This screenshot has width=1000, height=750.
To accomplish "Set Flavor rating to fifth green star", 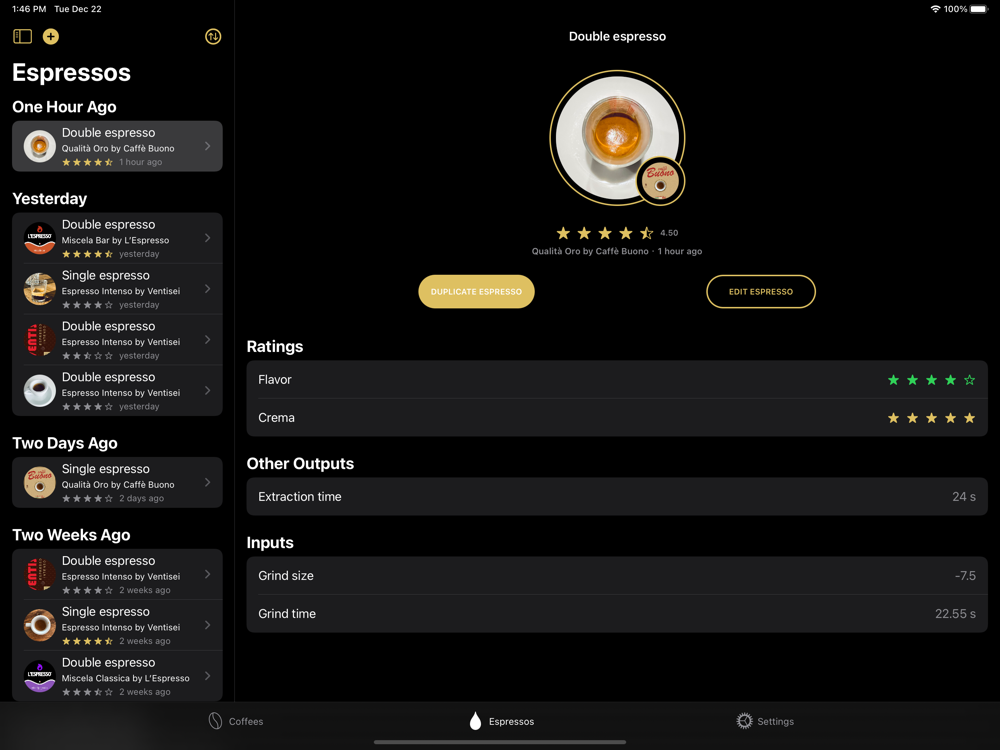I will pos(969,380).
